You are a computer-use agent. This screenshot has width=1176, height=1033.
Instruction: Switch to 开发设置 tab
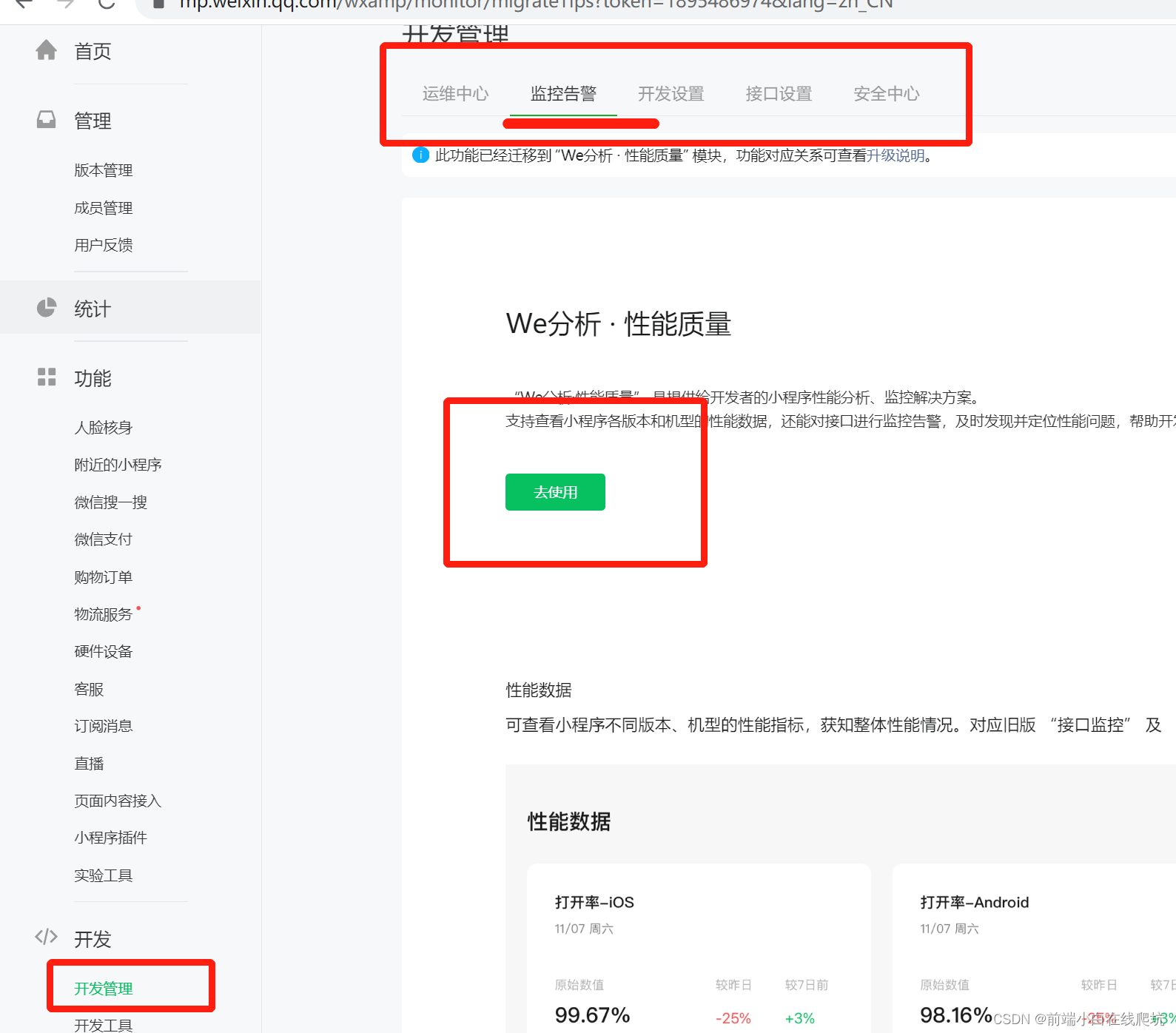(671, 94)
